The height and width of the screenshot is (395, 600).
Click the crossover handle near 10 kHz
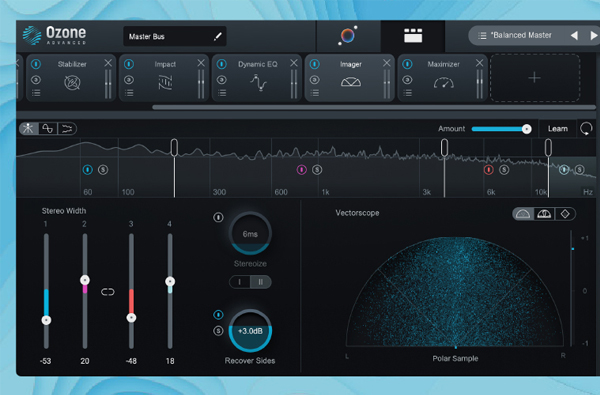[x=548, y=148]
